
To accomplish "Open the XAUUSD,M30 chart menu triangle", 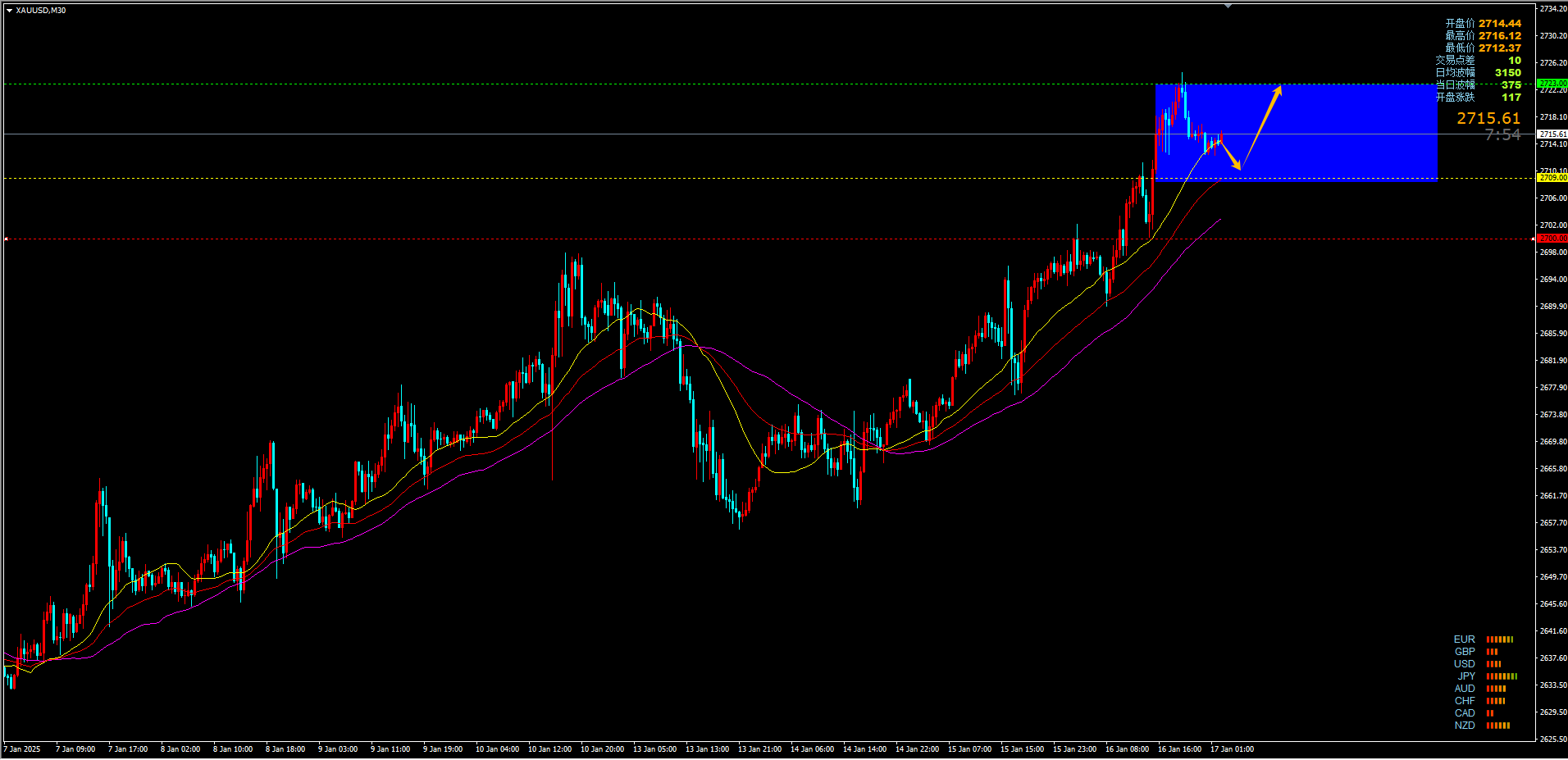I will point(9,11).
